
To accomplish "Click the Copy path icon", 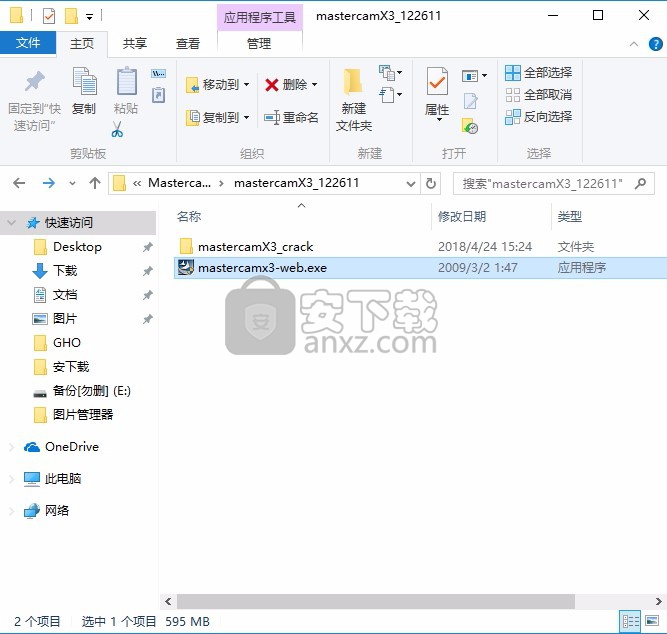I will click(x=158, y=74).
